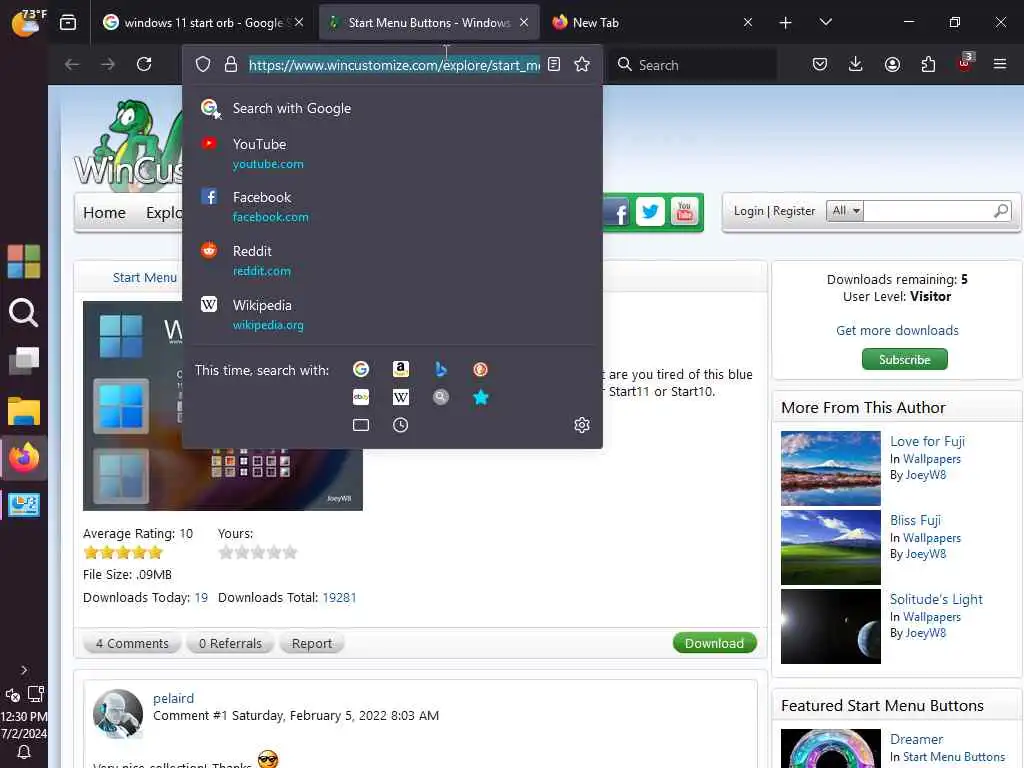Image resolution: width=1024 pixels, height=768 pixels.
Task: Open the Firefox View icon
Action: (x=68, y=23)
